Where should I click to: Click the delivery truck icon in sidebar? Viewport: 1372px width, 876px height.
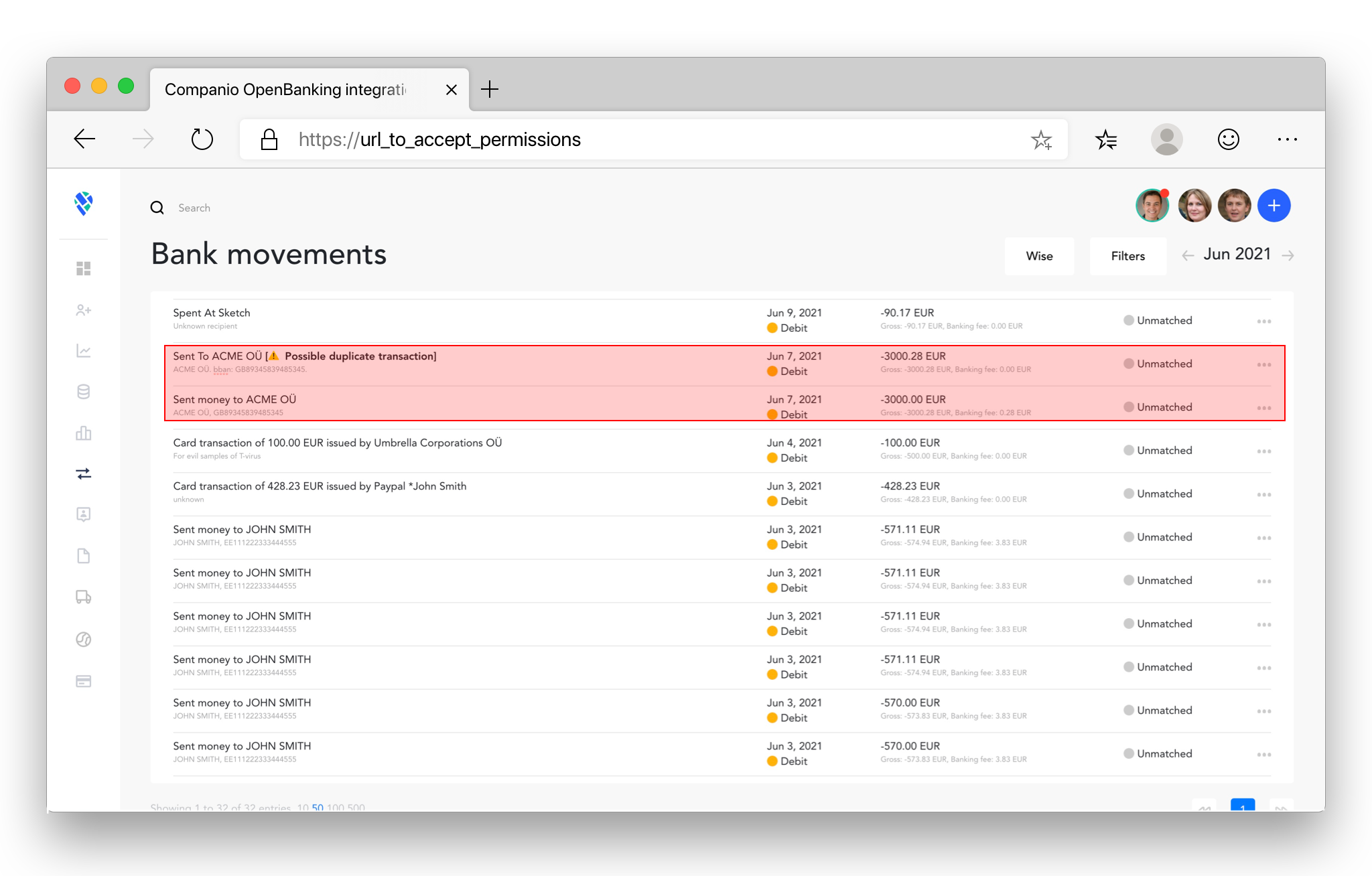tap(83, 597)
